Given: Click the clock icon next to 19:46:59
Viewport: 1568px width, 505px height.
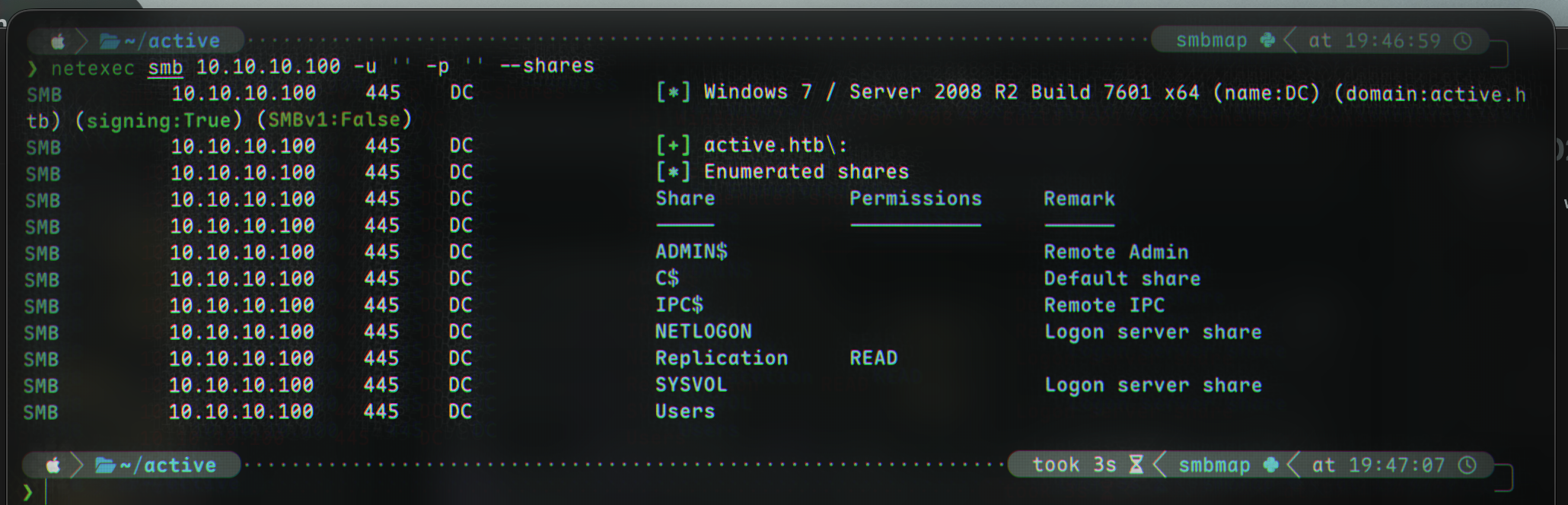Looking at the screenshot, I should tap(1462, 41).
